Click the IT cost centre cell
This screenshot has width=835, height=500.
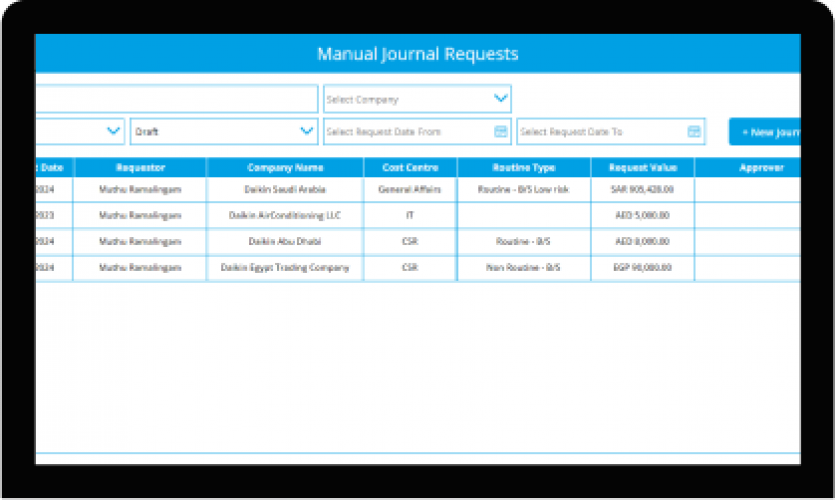[410, 215]
